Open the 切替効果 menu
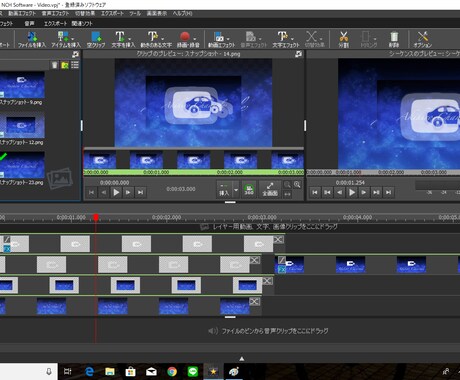The image size is (460, 380). (85, 13)
